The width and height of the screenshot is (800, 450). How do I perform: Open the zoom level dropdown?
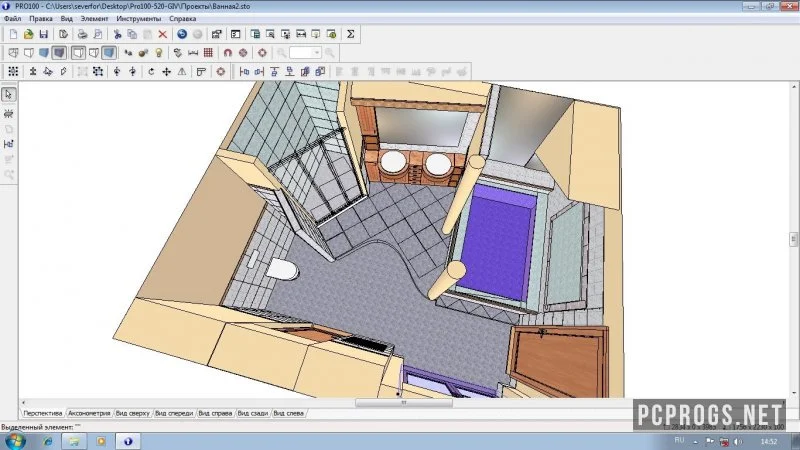316,53
